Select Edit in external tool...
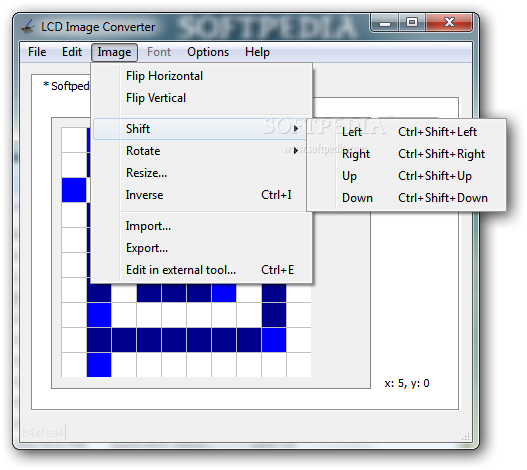Screen dimensions: 527x470 click(x=202, y=270)
